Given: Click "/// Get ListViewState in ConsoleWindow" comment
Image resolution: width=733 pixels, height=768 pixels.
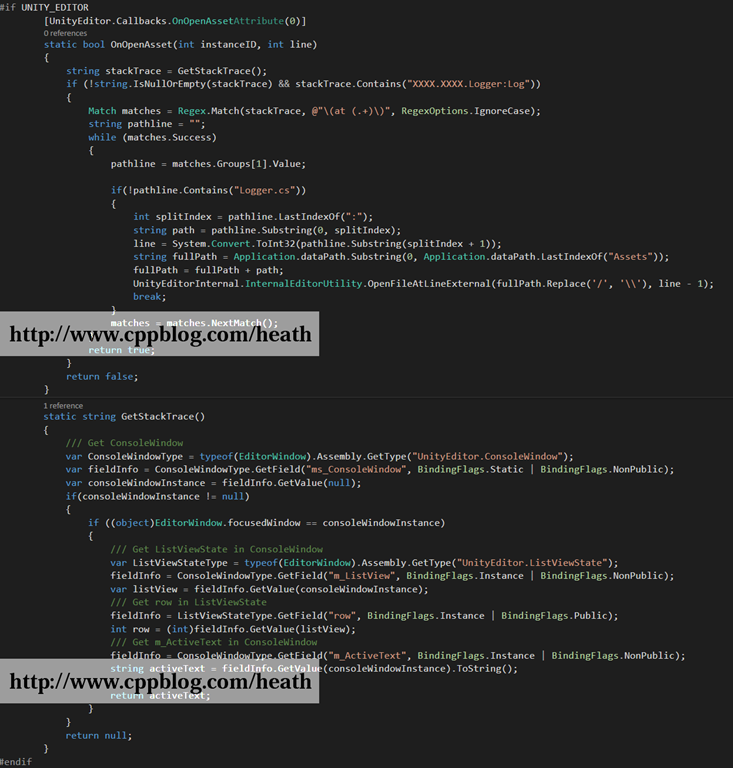Looking at the screenshot, I should click(x=217, y=549).
